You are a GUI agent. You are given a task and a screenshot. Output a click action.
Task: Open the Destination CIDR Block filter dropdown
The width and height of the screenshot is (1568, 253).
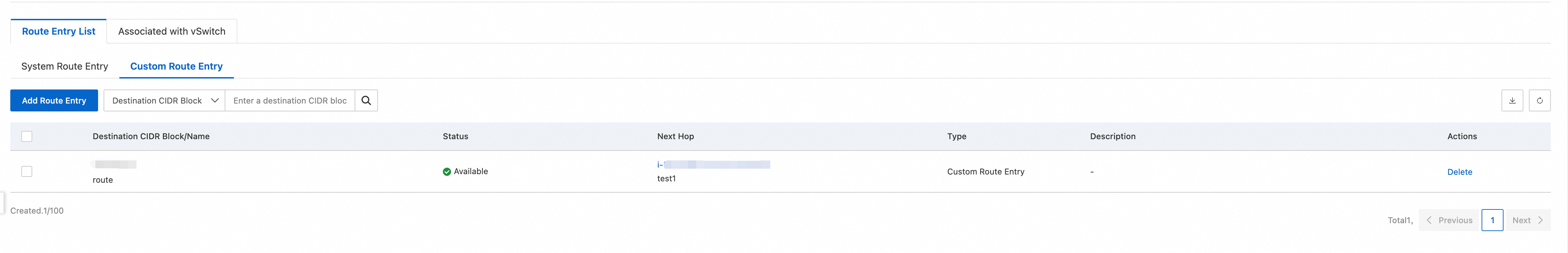[x=164, y=100]
